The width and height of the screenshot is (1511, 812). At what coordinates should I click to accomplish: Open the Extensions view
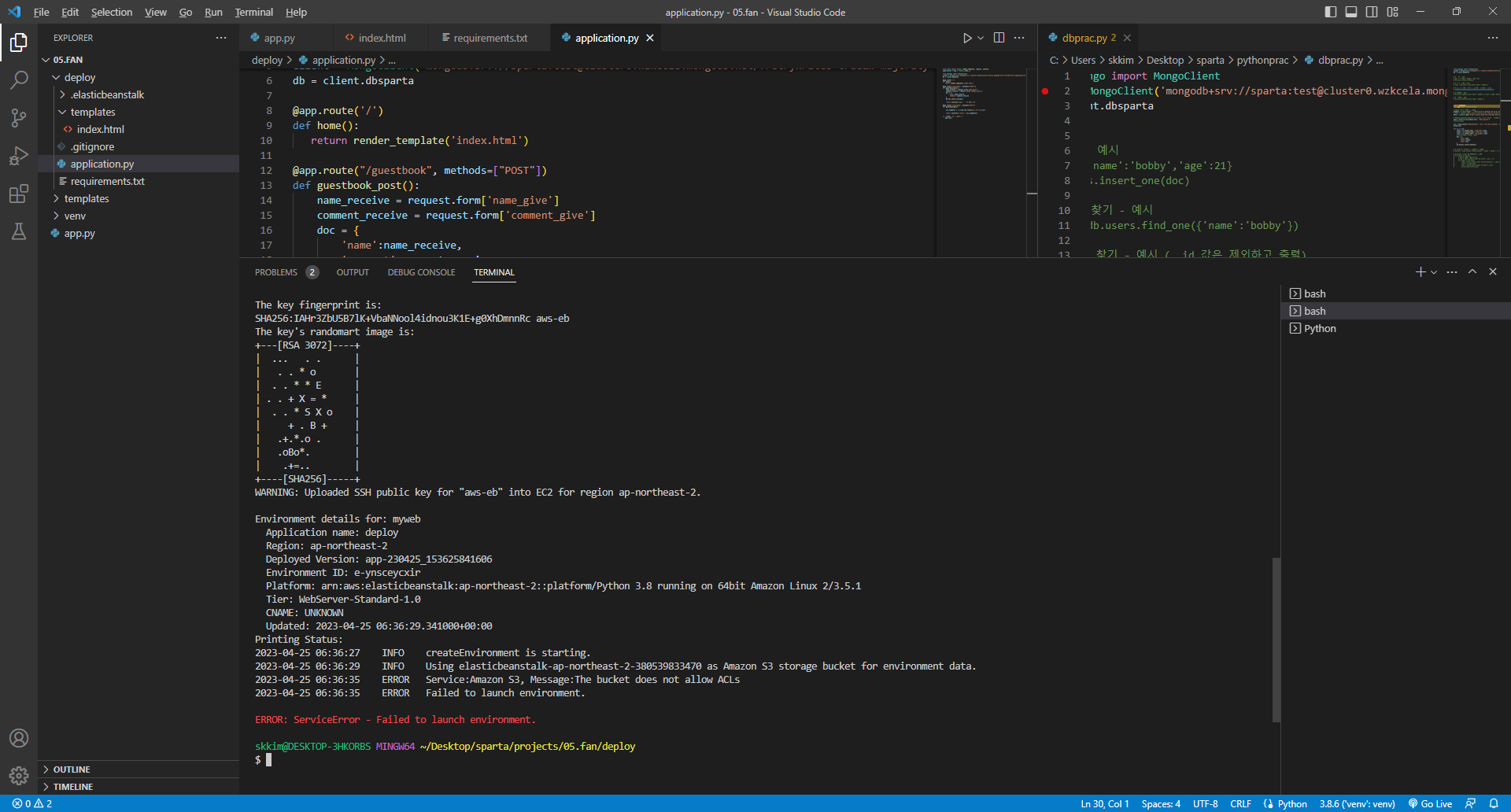click(x=19, y=194)
